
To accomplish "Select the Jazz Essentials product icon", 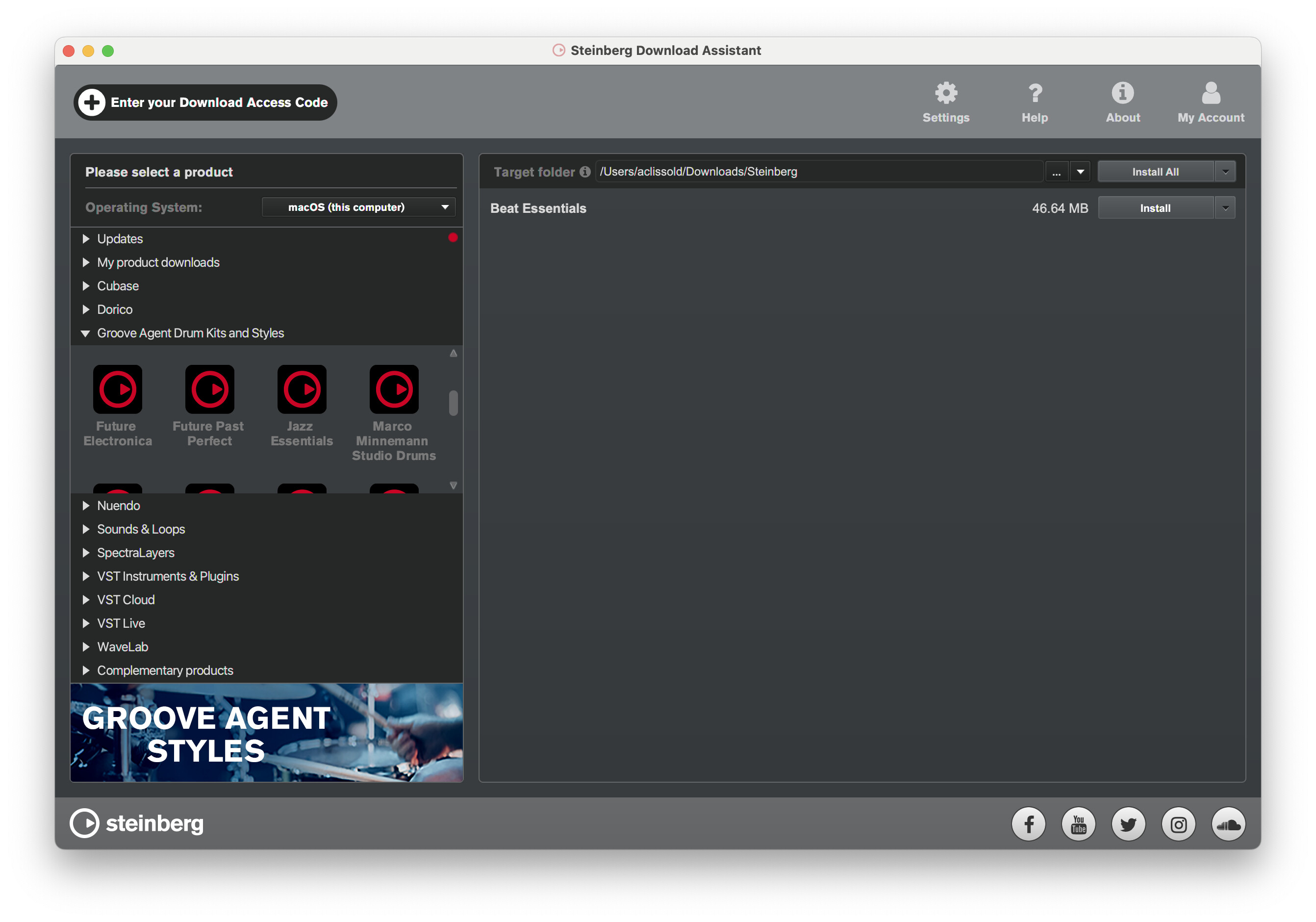I will (302, 389).
